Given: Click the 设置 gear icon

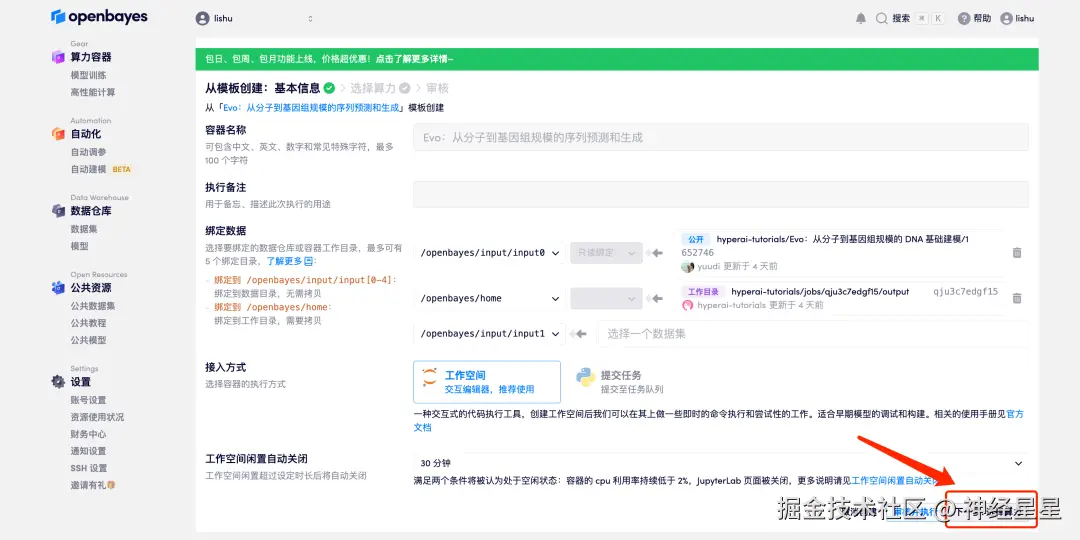Looking at the screenshot, I should click(59, 382).
